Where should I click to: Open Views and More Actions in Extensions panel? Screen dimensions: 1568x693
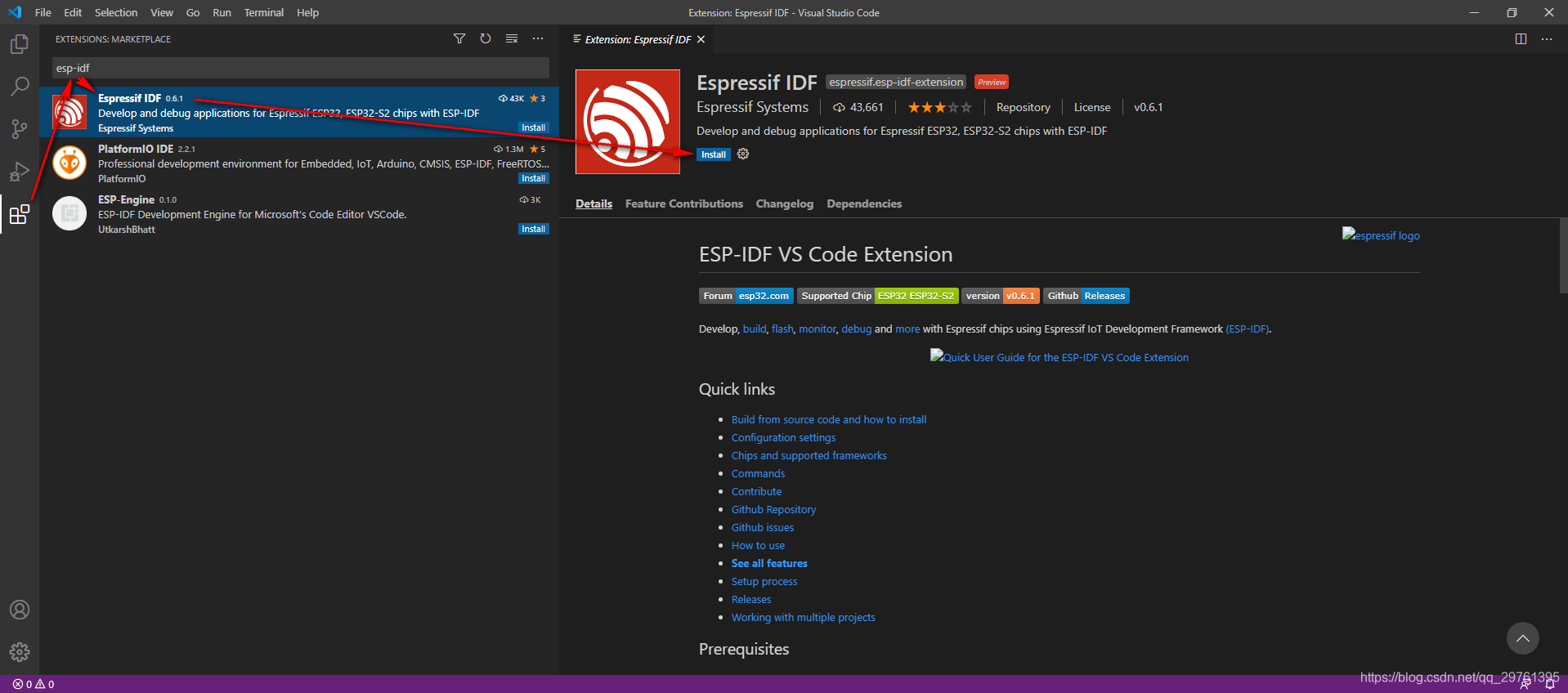tap(538, 38)
